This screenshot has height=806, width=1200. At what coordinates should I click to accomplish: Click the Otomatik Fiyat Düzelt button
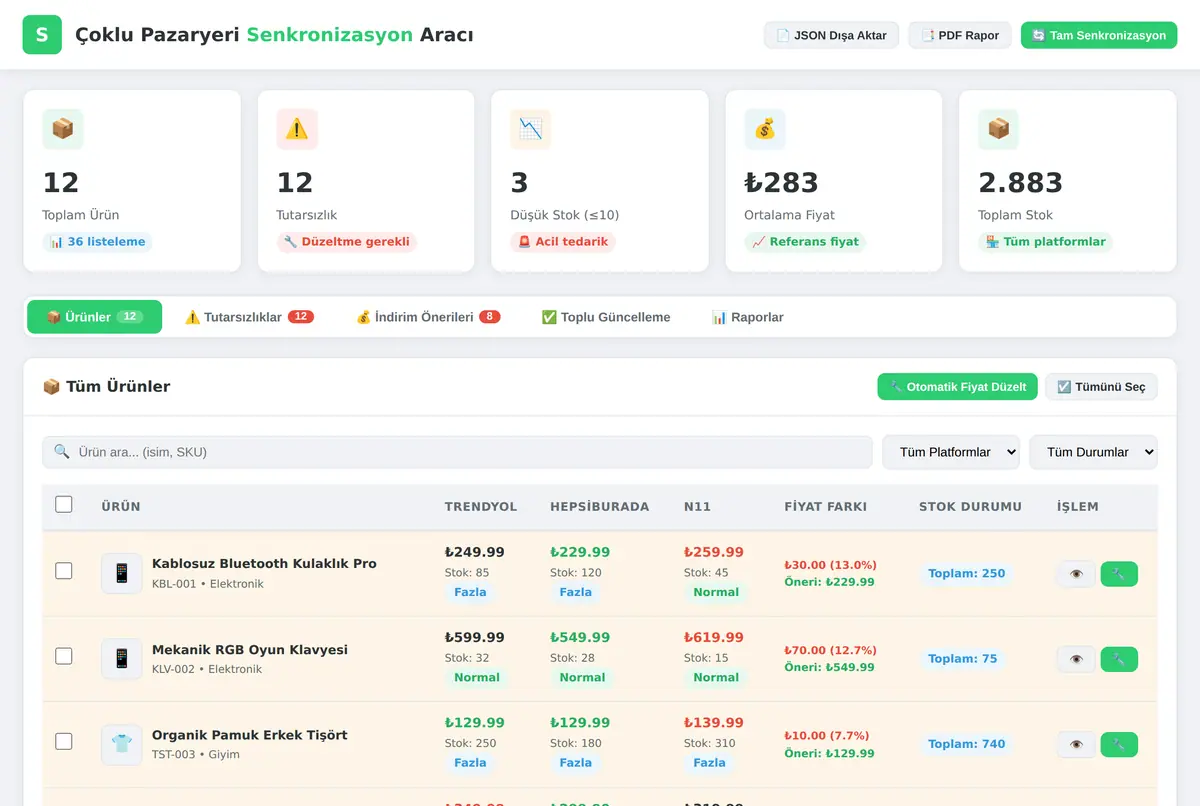957,387
